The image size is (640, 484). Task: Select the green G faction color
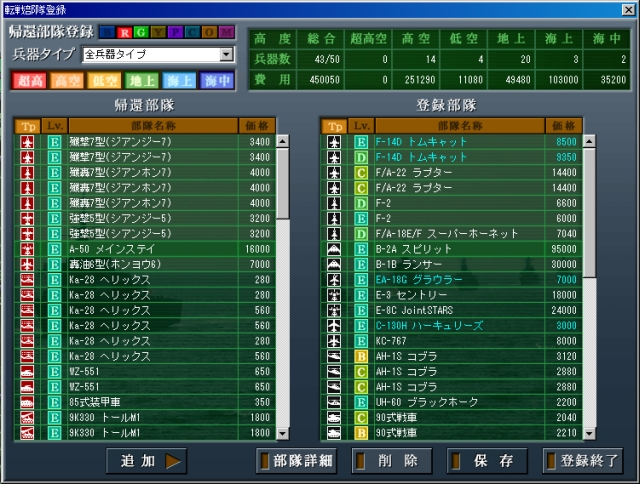(x=141, y=32)
